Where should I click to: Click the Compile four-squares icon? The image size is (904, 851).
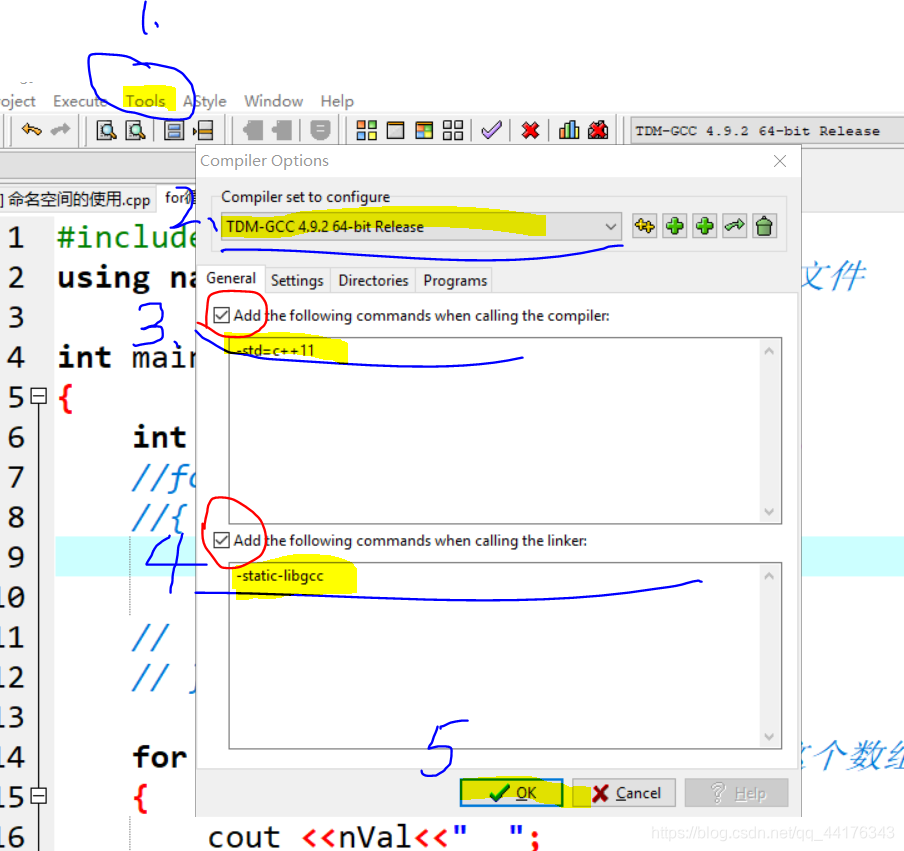coord(366,130)
